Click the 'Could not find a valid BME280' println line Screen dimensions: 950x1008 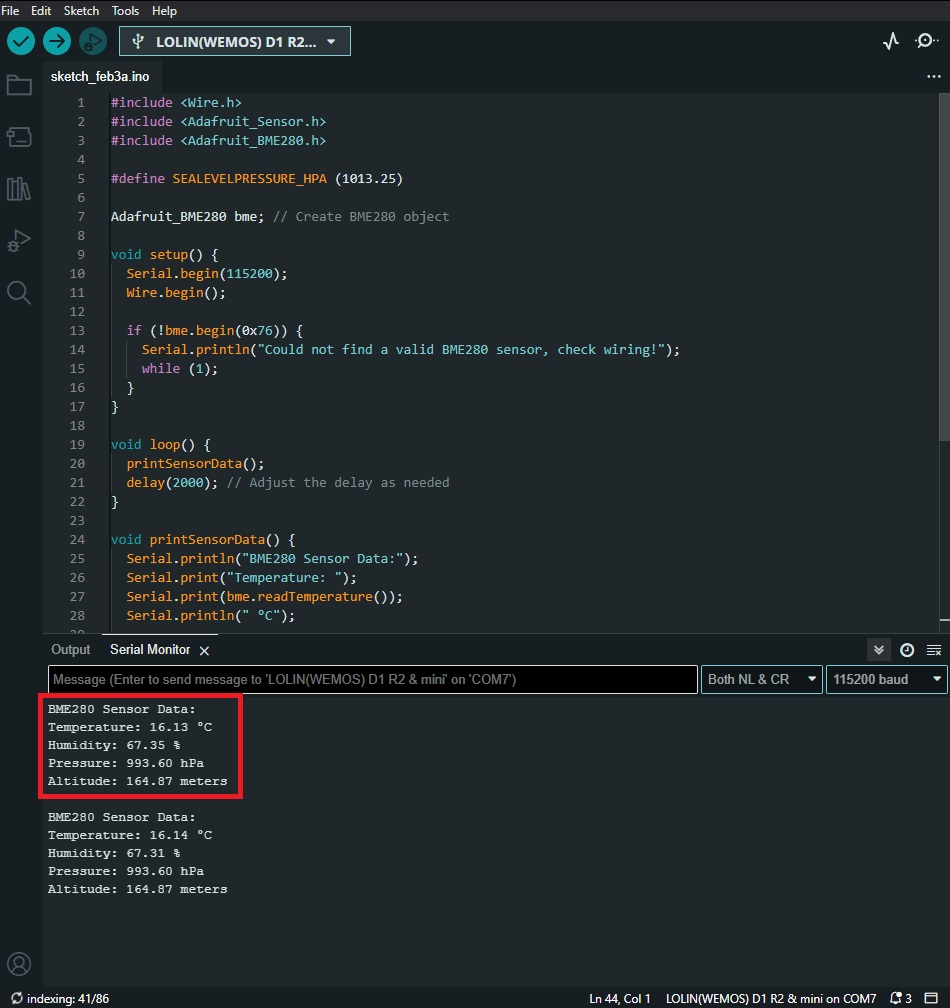click(411, 350)
